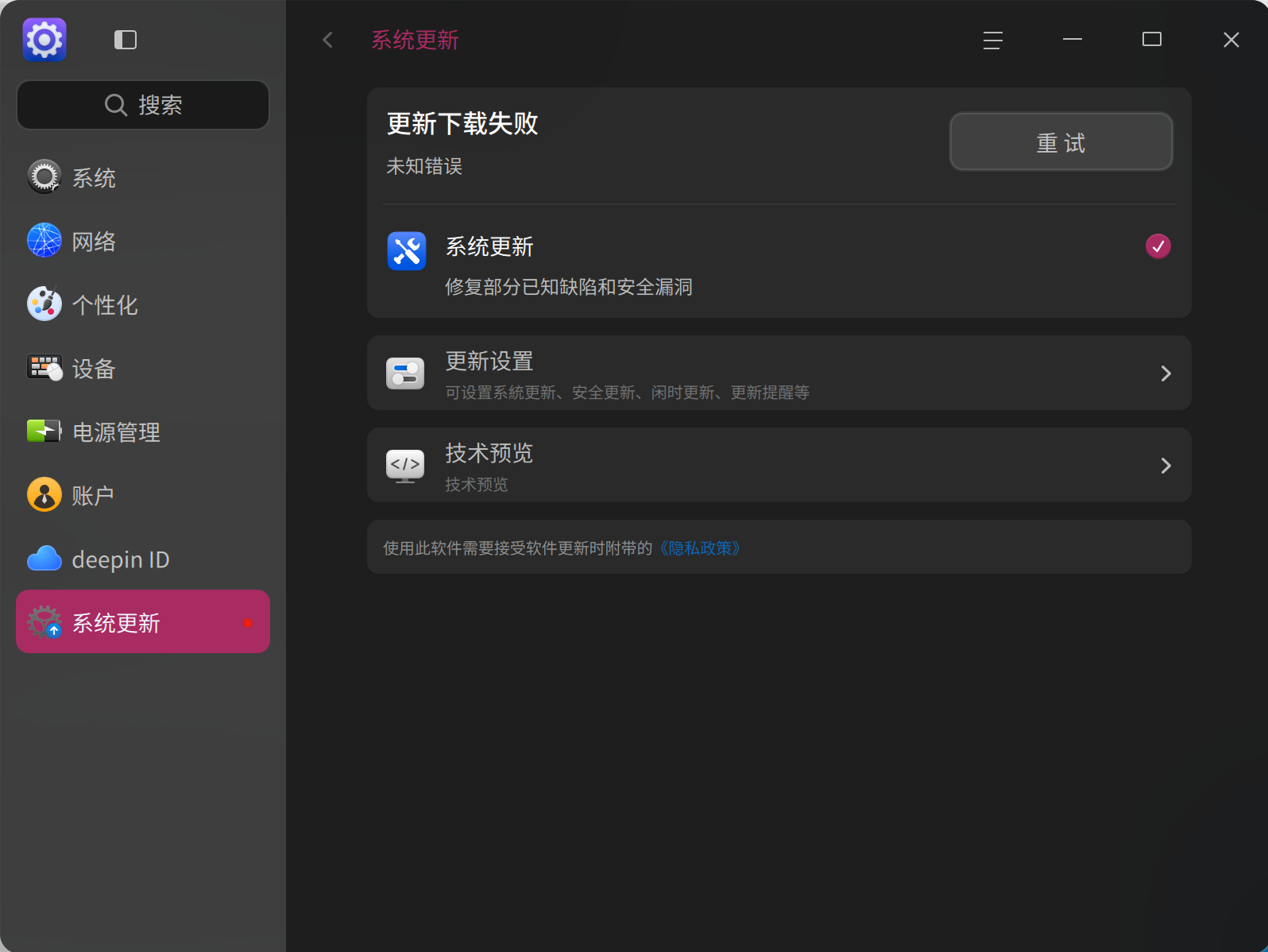Uncheck the 系统更新 checkmark

pos(1158,246)
